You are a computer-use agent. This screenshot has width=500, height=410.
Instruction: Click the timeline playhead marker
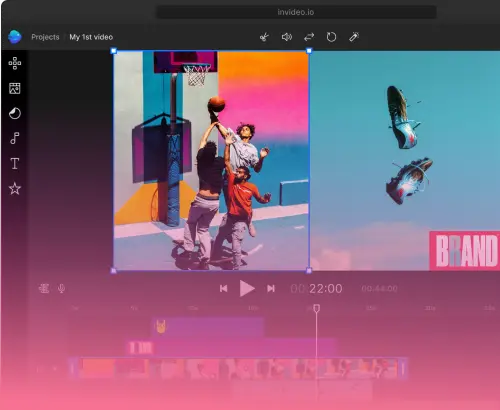coord(317,308)
